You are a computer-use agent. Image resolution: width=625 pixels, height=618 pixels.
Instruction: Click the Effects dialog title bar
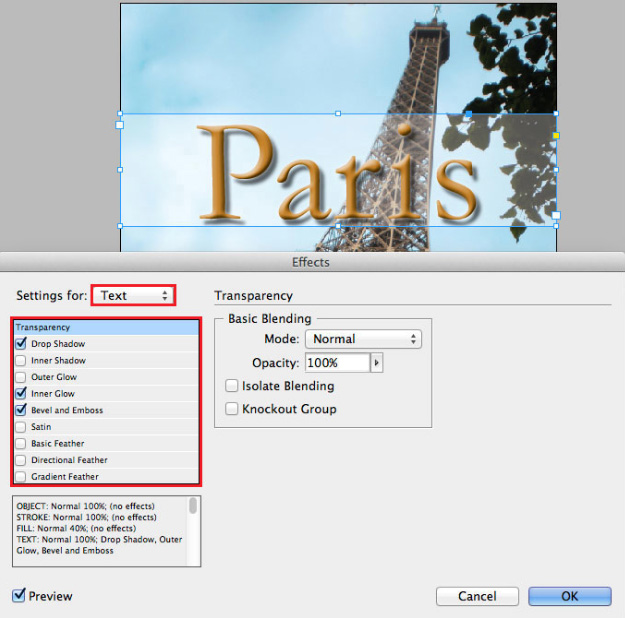coord(312,262)
